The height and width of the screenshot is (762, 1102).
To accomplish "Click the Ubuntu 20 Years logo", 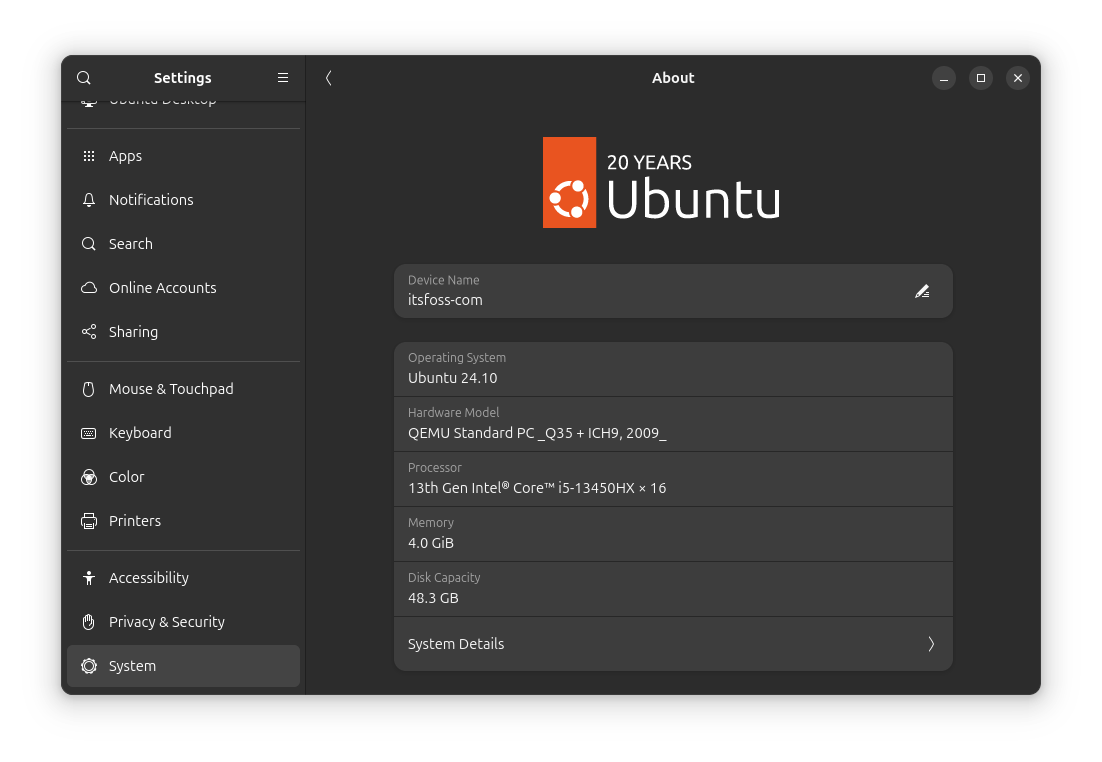I will pos(661,183).
